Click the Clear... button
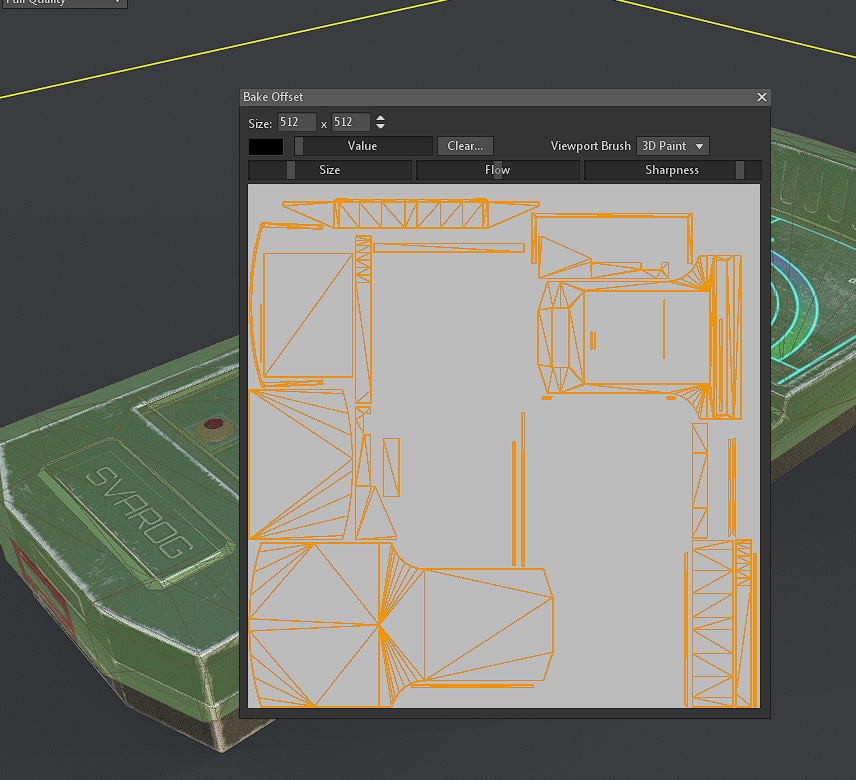The width and height of the screenshot is (856, 780). point(465,146)
